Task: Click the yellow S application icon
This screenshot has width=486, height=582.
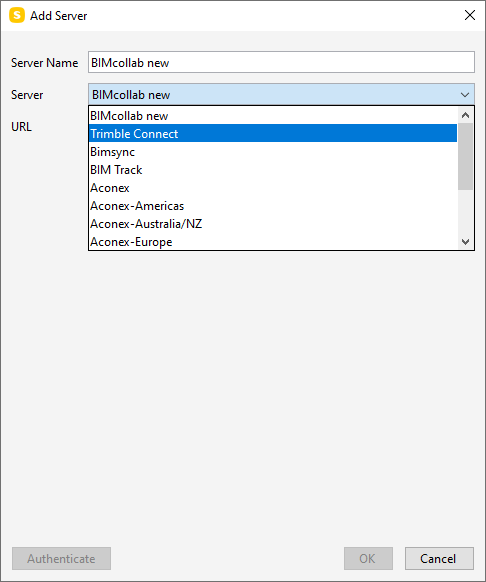Action: click(17, 16)
